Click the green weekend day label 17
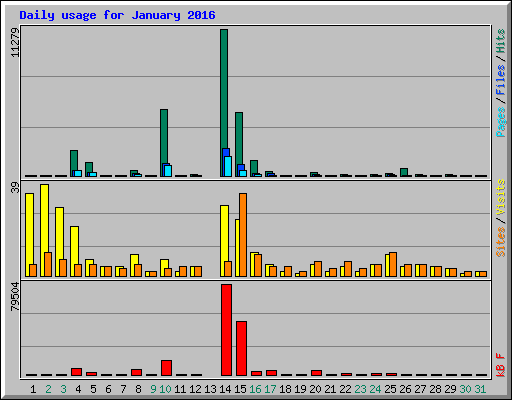Viewport: 512px width, 400px height. (270, 389)
